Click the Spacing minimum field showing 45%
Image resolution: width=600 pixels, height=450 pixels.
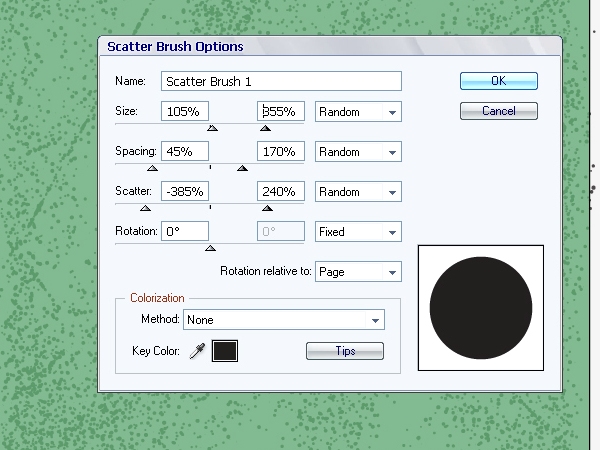tap(185, 151)
